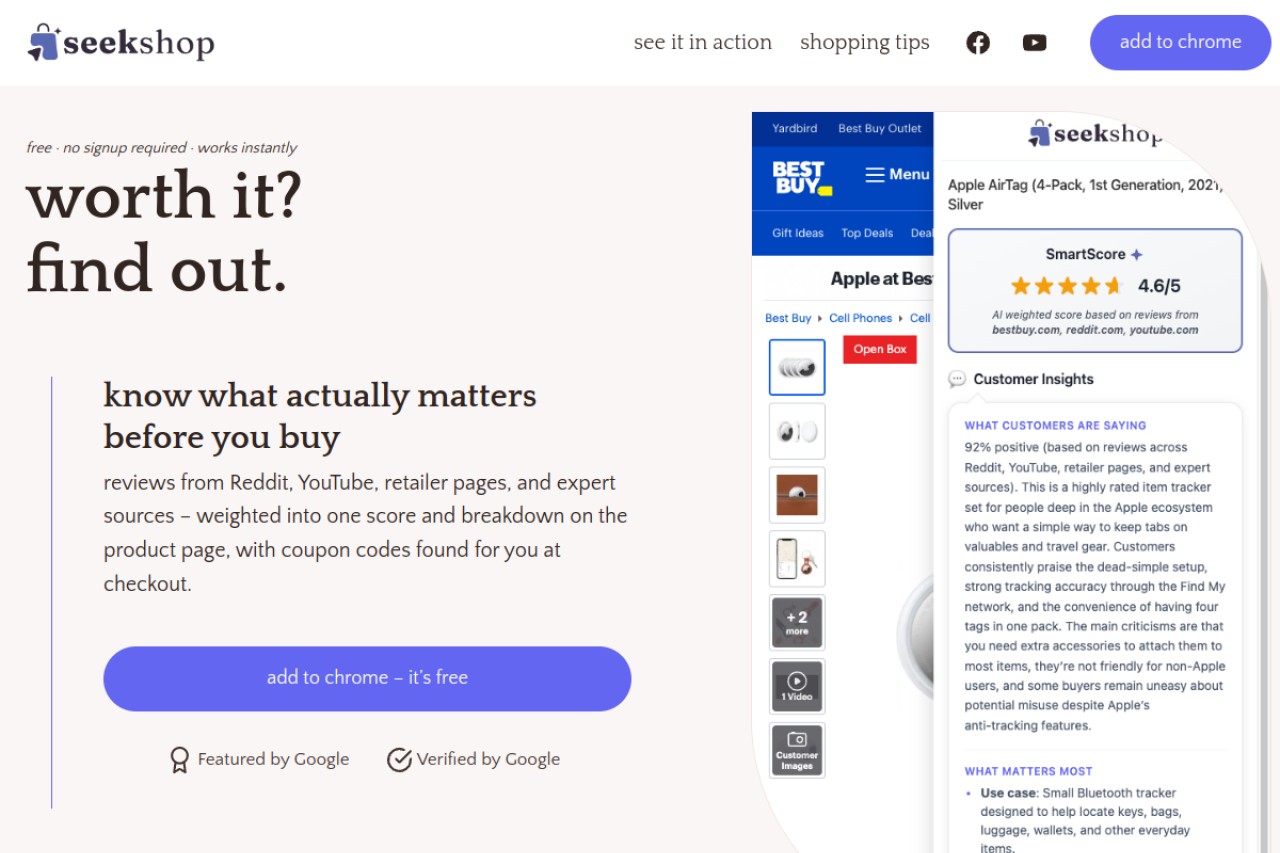Image resolution: width=1280 pixels, height=853 pixels.
Task: Click the seekshop logo in header
Action: (x=121, y=42)
